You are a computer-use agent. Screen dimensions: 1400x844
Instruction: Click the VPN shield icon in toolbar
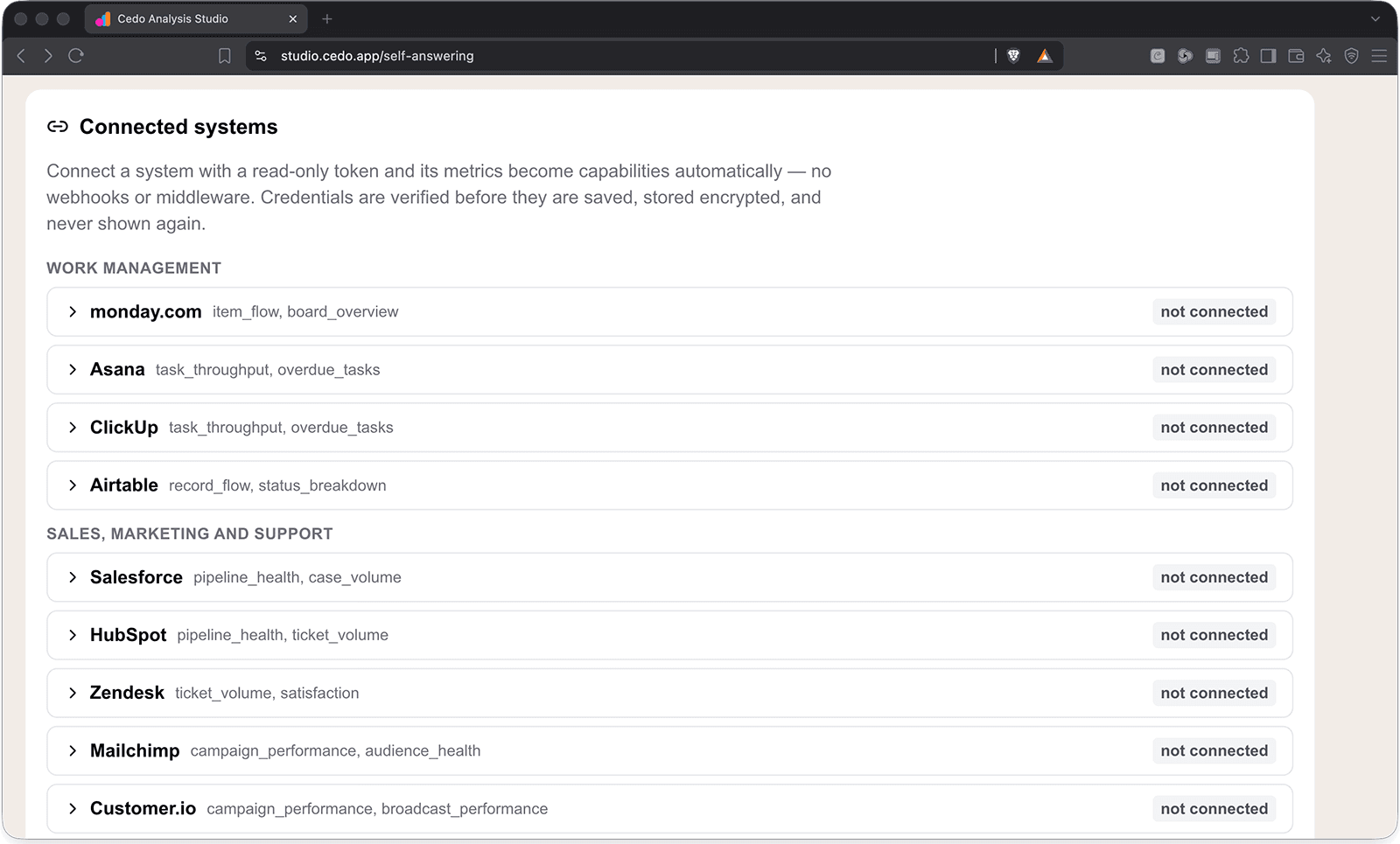(1352, 56)
